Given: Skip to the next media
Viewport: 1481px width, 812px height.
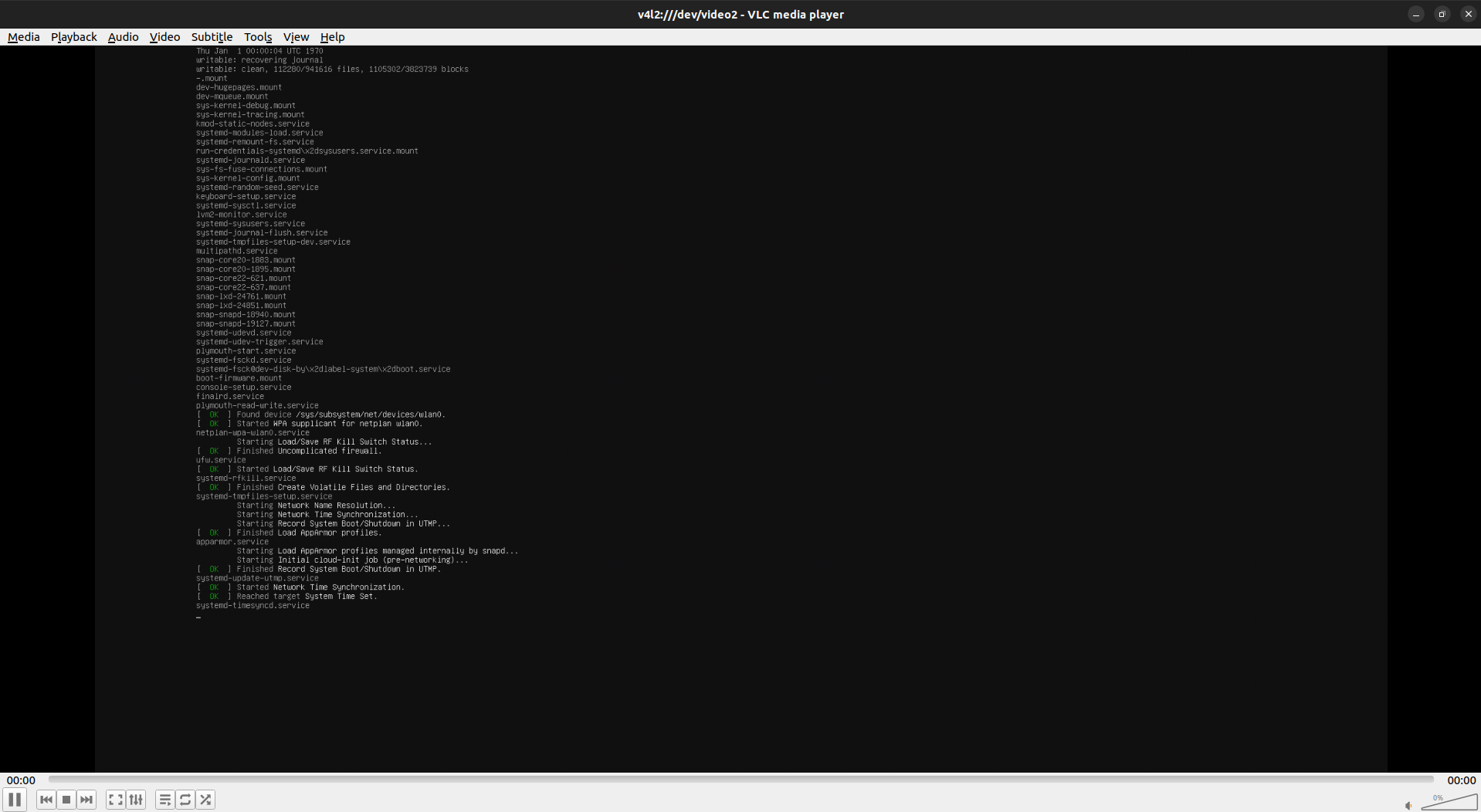Looking at the screenshot, I should click(x=86, y=800).
